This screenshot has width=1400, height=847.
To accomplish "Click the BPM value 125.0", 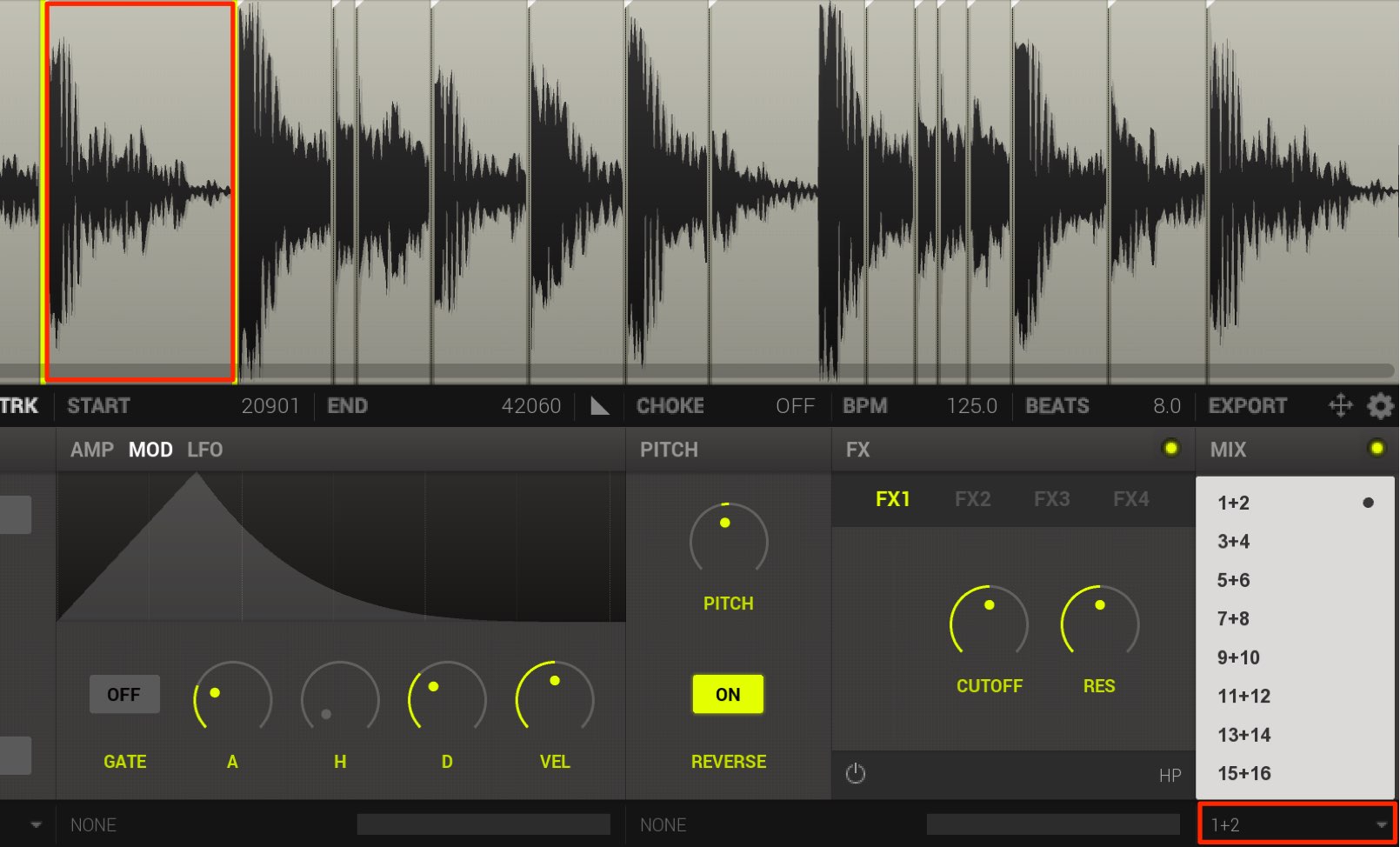I will pos(971,406).
